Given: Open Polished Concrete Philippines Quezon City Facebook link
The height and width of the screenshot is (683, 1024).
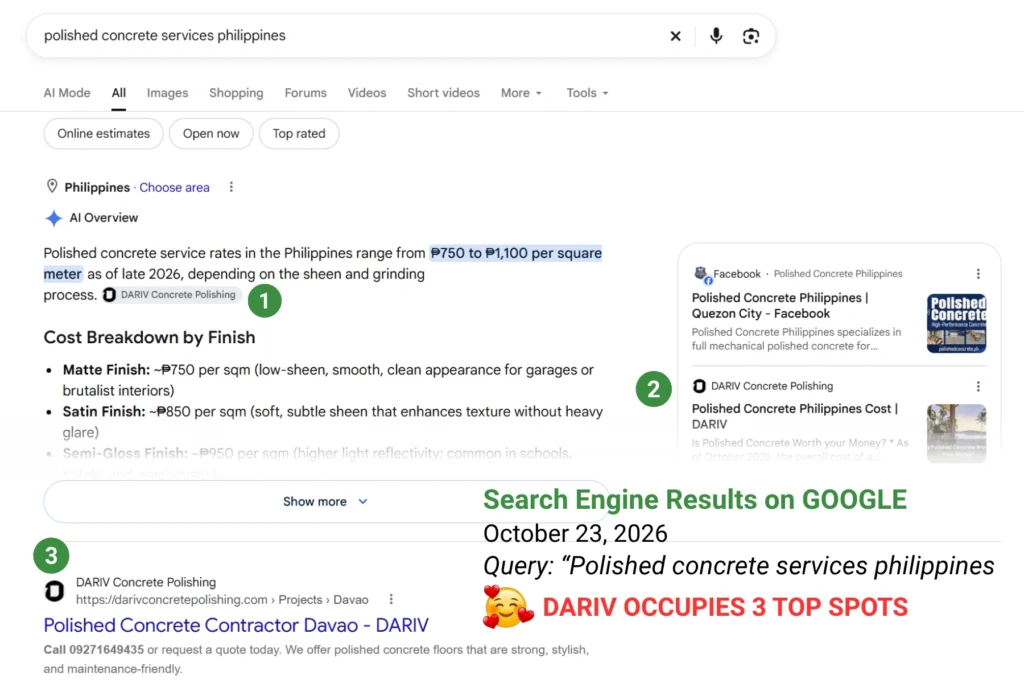Looking at the screenshot, I should [780, 306].
